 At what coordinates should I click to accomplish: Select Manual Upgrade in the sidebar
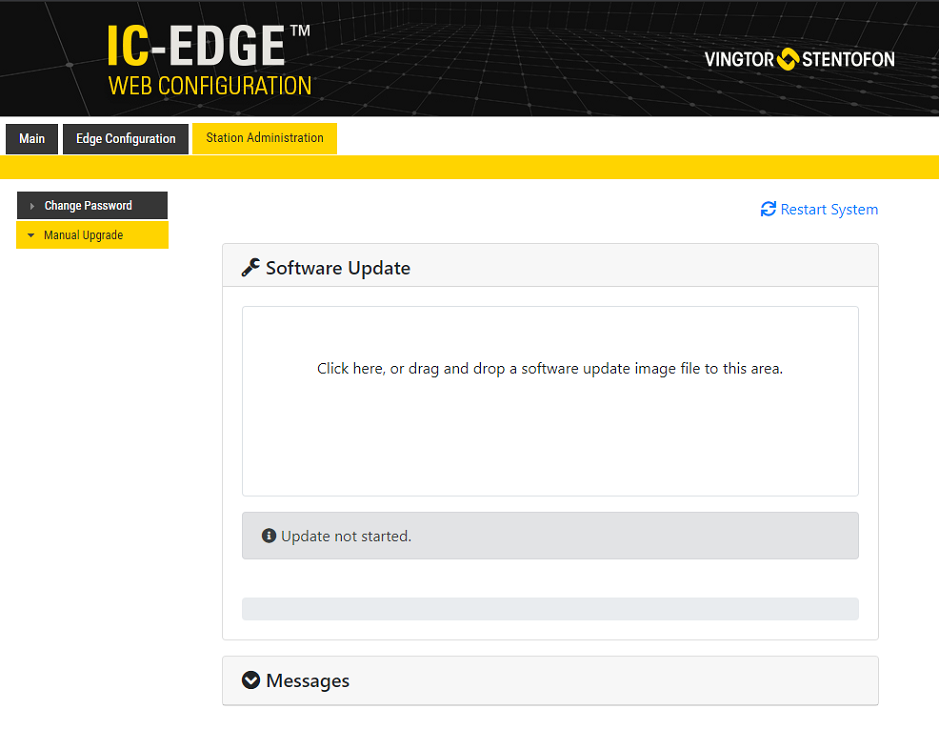(84, 236)
